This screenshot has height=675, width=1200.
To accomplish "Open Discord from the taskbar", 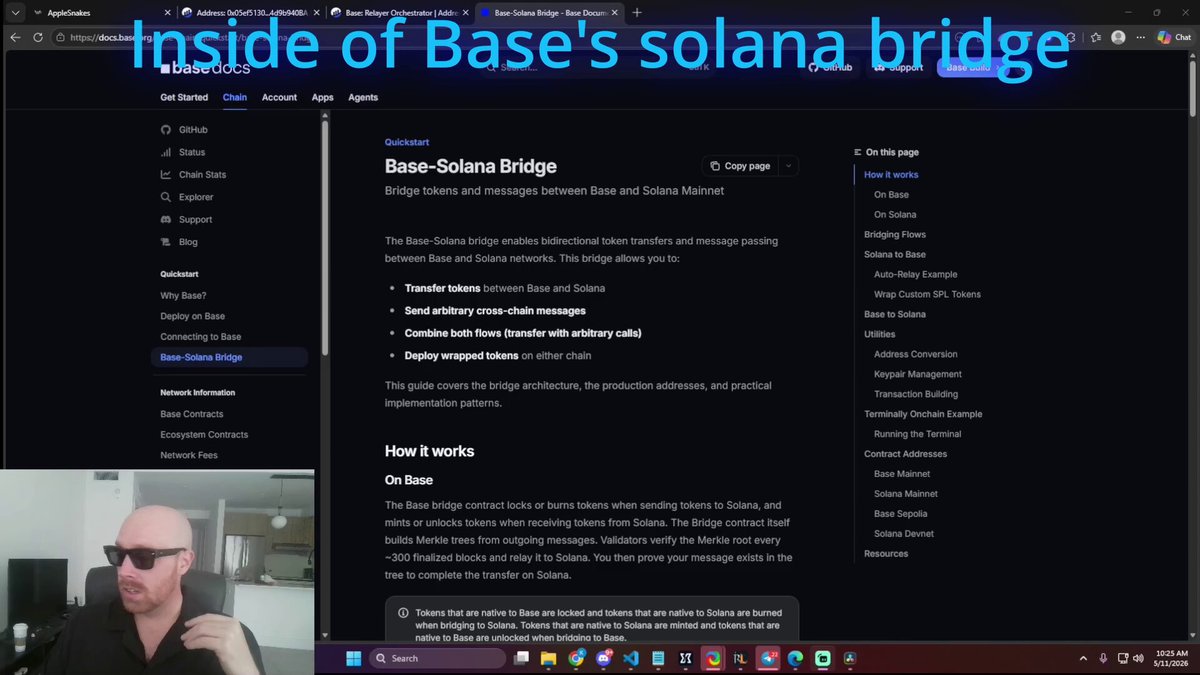I will pyautogui.click(x=603, y=658).
